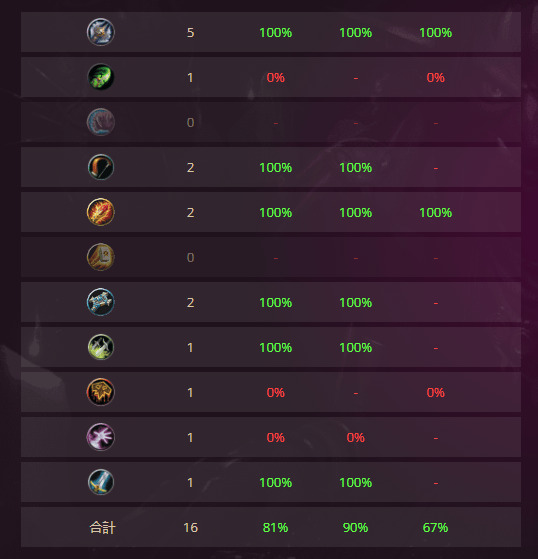538x559 pixels.
Task: Click the 合計 total row label
Action: coord(102,527)
